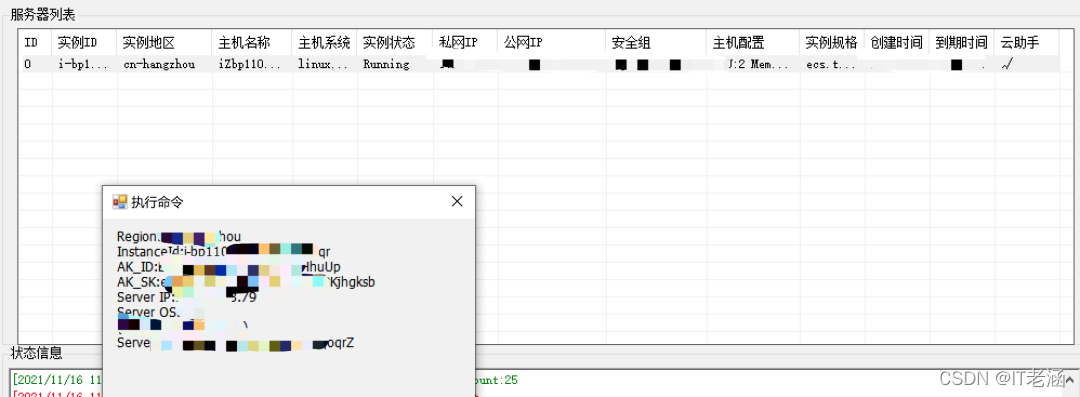
Task: Click the AK_ID line in 执行命令 dialog
Action: point(229,267)
